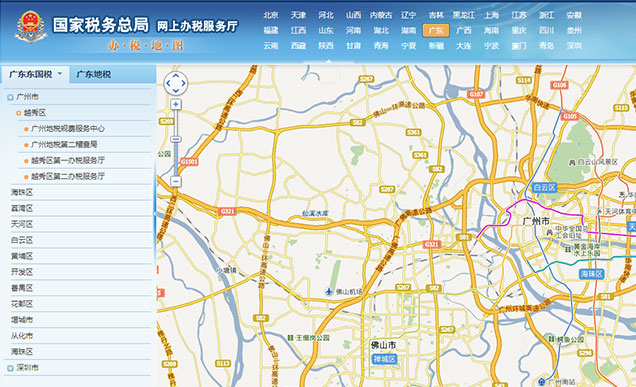Switch to the 广东地税 tab
Image resolution: width=636 pixels, height=387 pixels.
(94, 74)
